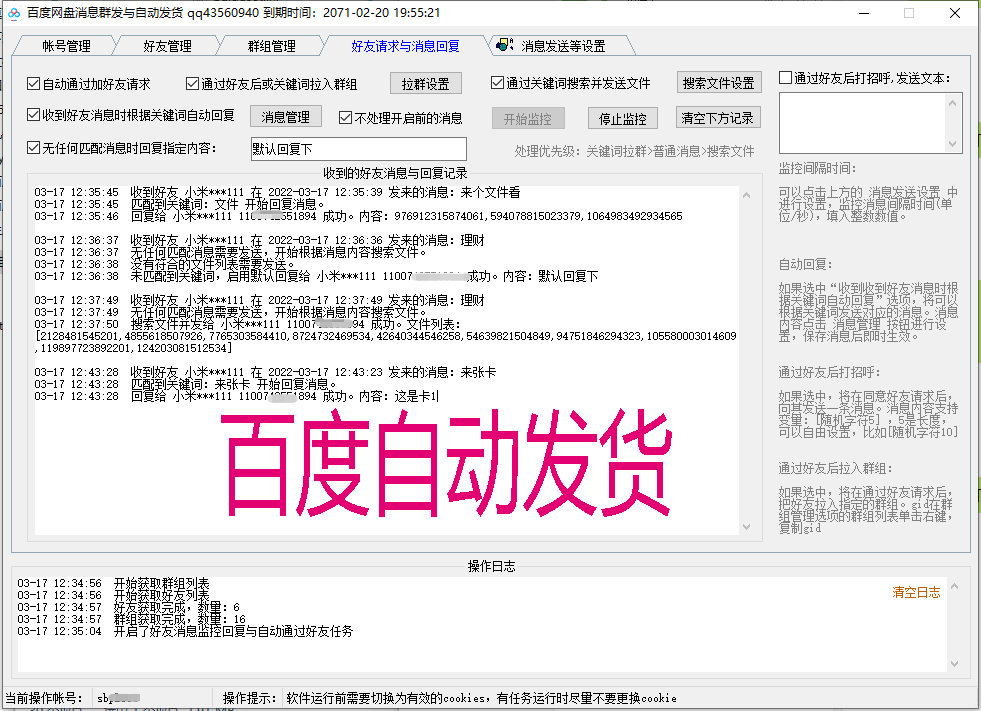Click up arrow of message record scrollbar
Viewport: 981px width, 711px height.
click(x=746, y=195)
